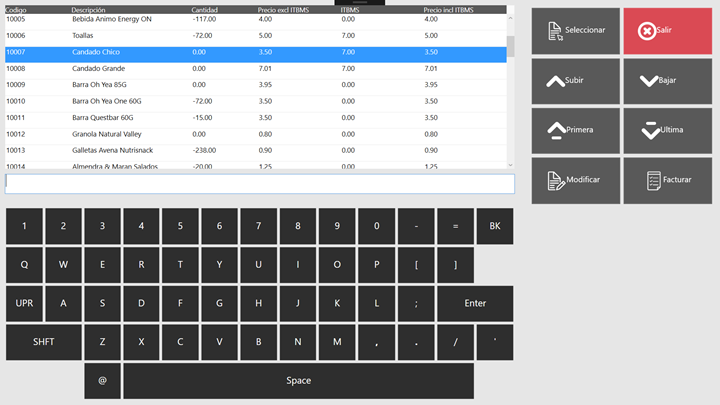Click the Seleccionar document icon
The width and height of the screenshot is (720, 405).
pos(555,31)
